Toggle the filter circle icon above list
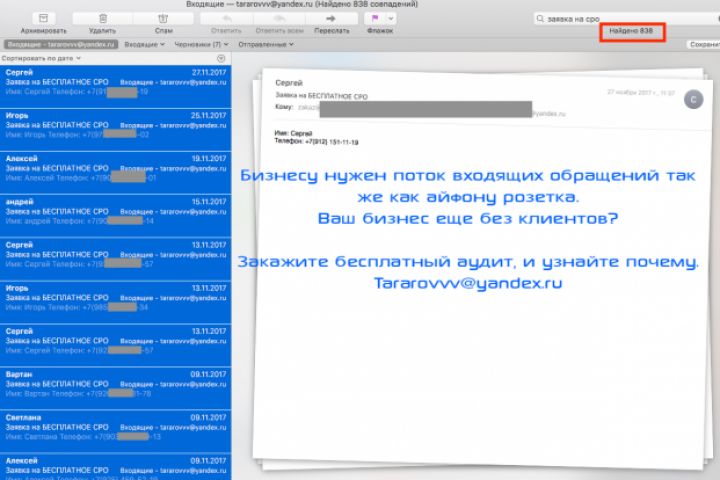Screen dimensions: 720x480 coord(221,58)
